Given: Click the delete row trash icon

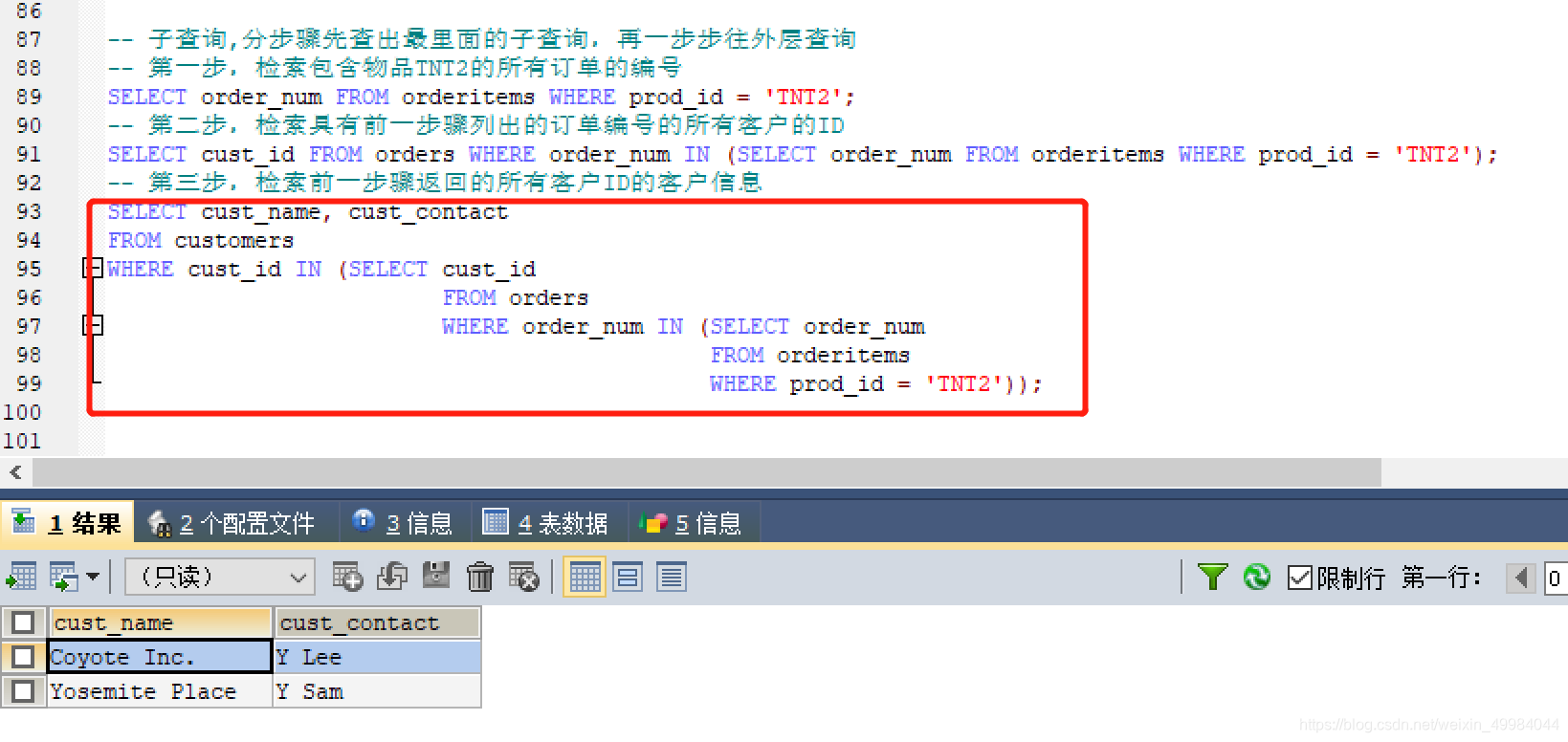Looking at the screenshot, I should (480, 577).
